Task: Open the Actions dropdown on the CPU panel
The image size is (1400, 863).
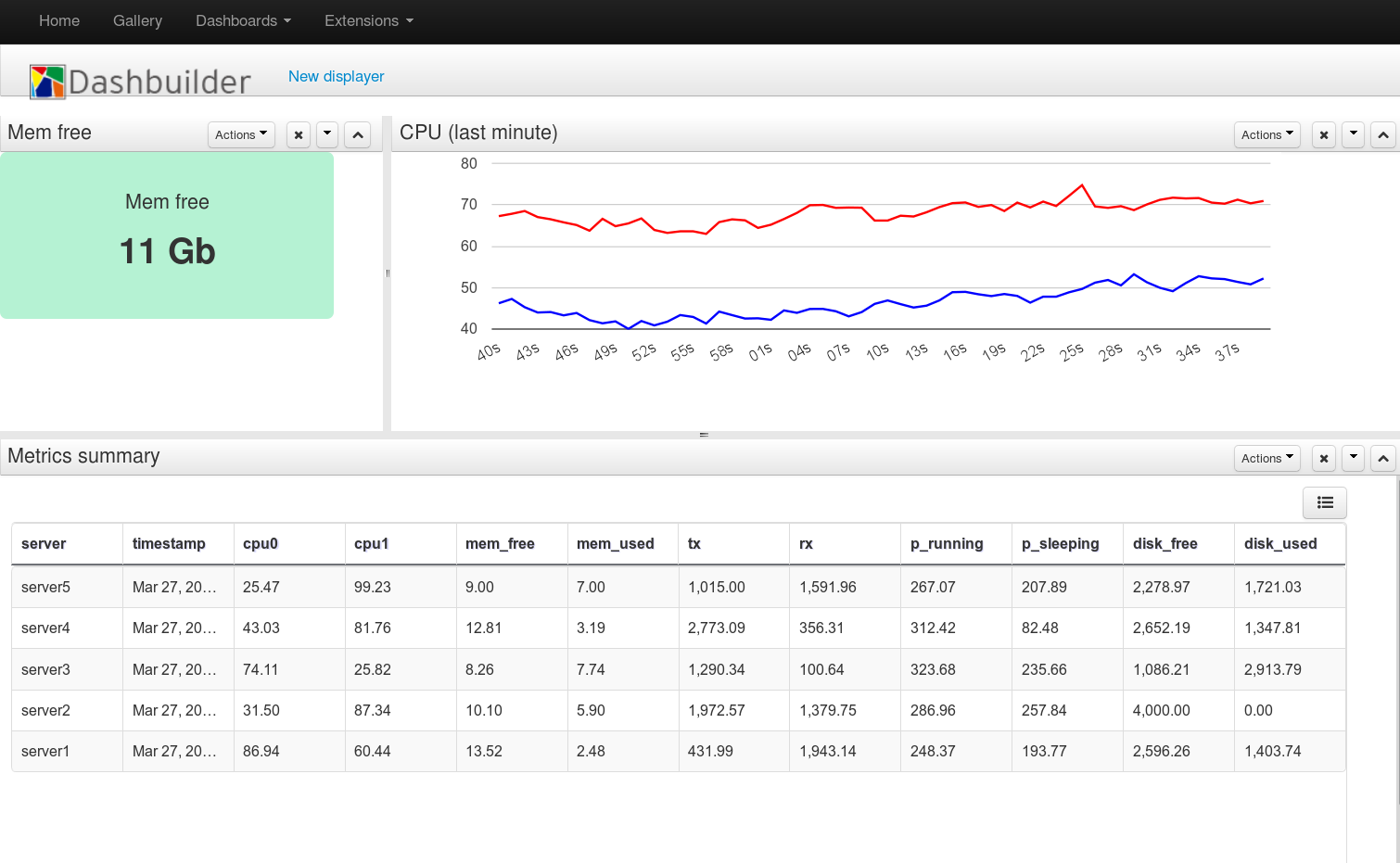Action: 1266,134
